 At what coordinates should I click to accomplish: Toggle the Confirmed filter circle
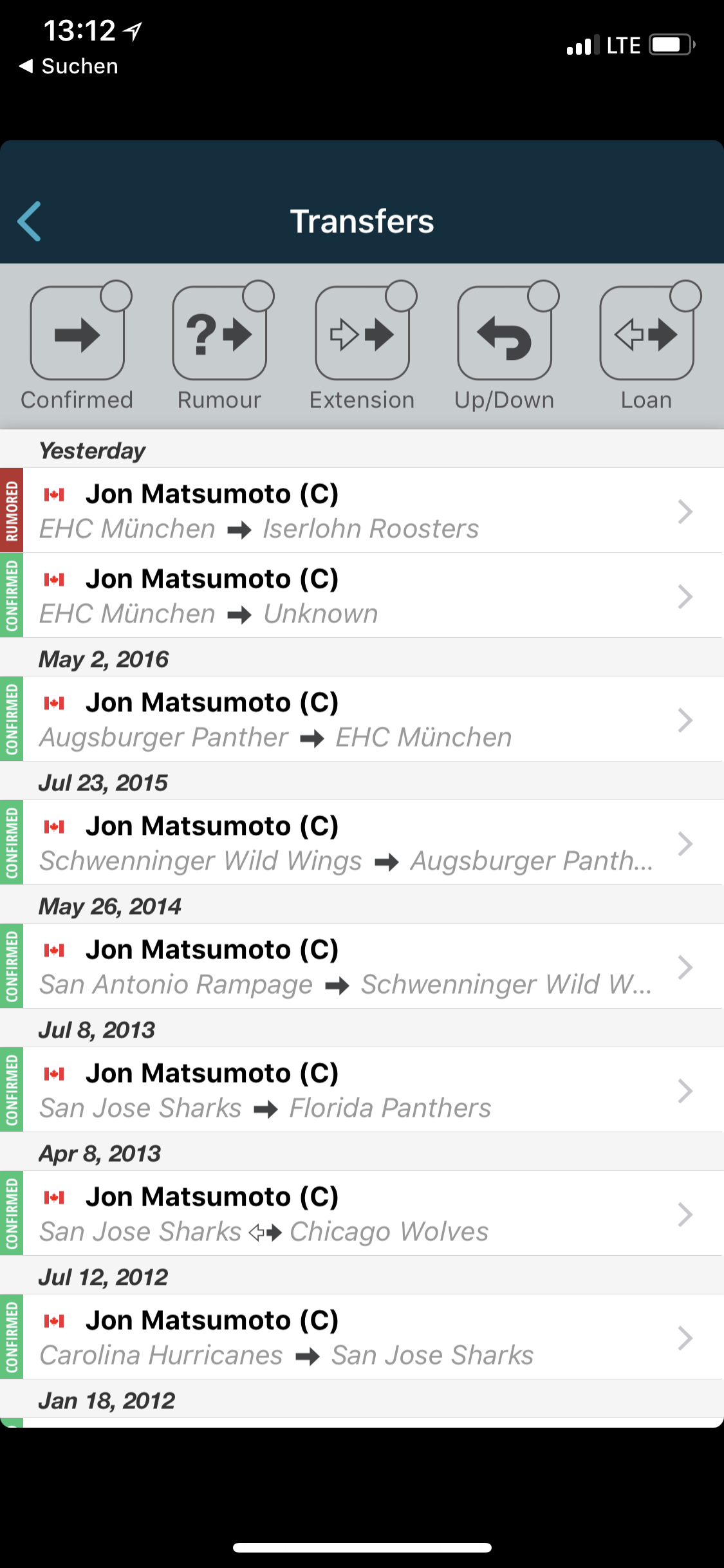116,296
